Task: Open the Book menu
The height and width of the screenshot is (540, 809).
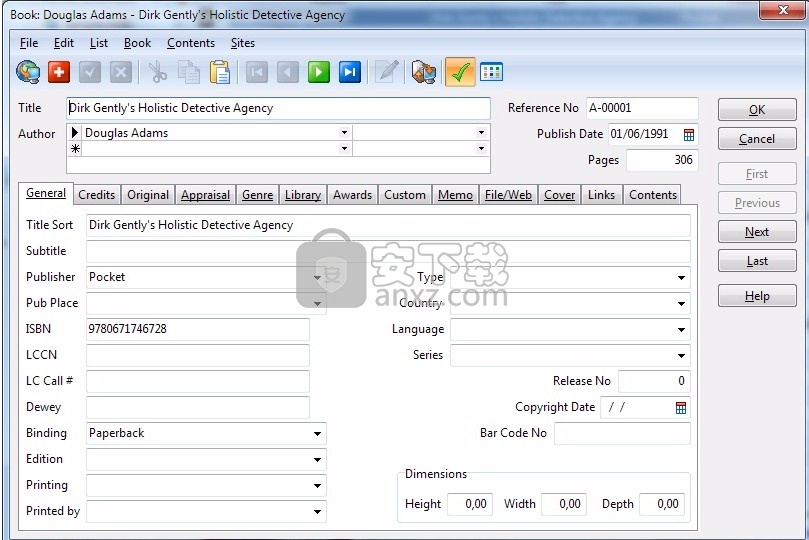Action: tap(137, 43)
